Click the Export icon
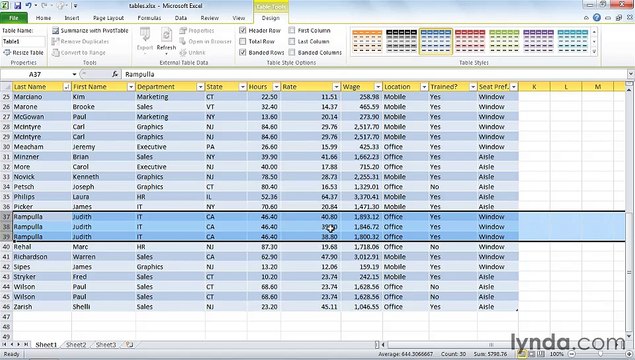This screenshot has height=360, width=635. point(145,40)
